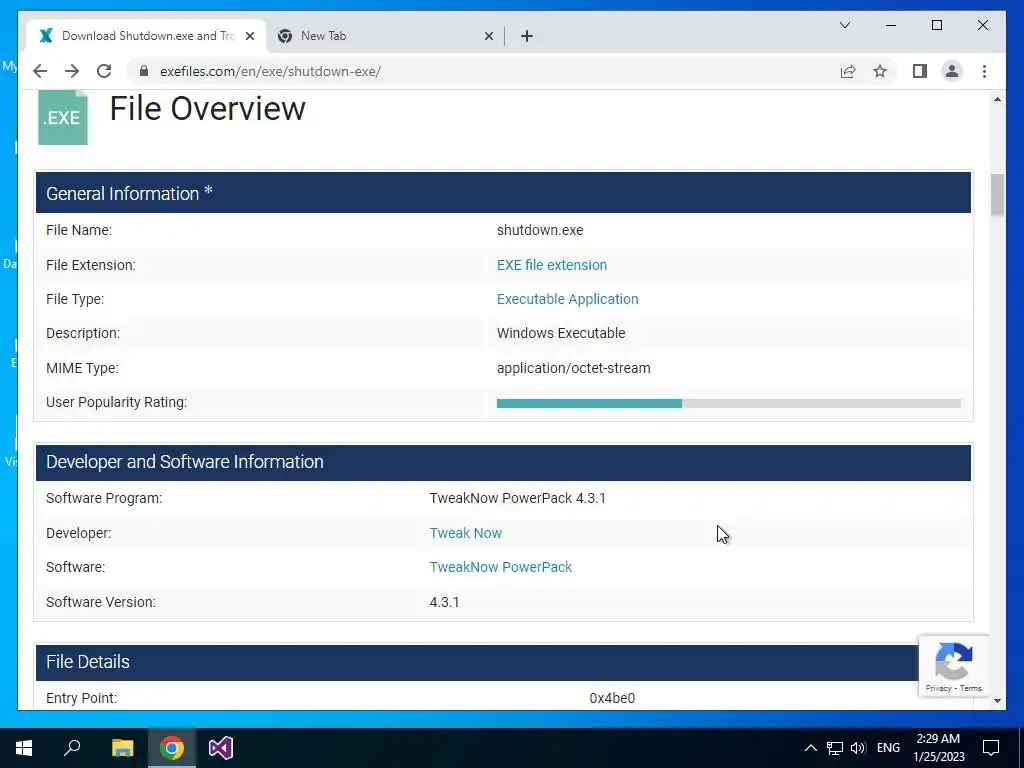1024x768 pixels.
Task: Click the Chrome taskbar icon
Action: [172, 748]
